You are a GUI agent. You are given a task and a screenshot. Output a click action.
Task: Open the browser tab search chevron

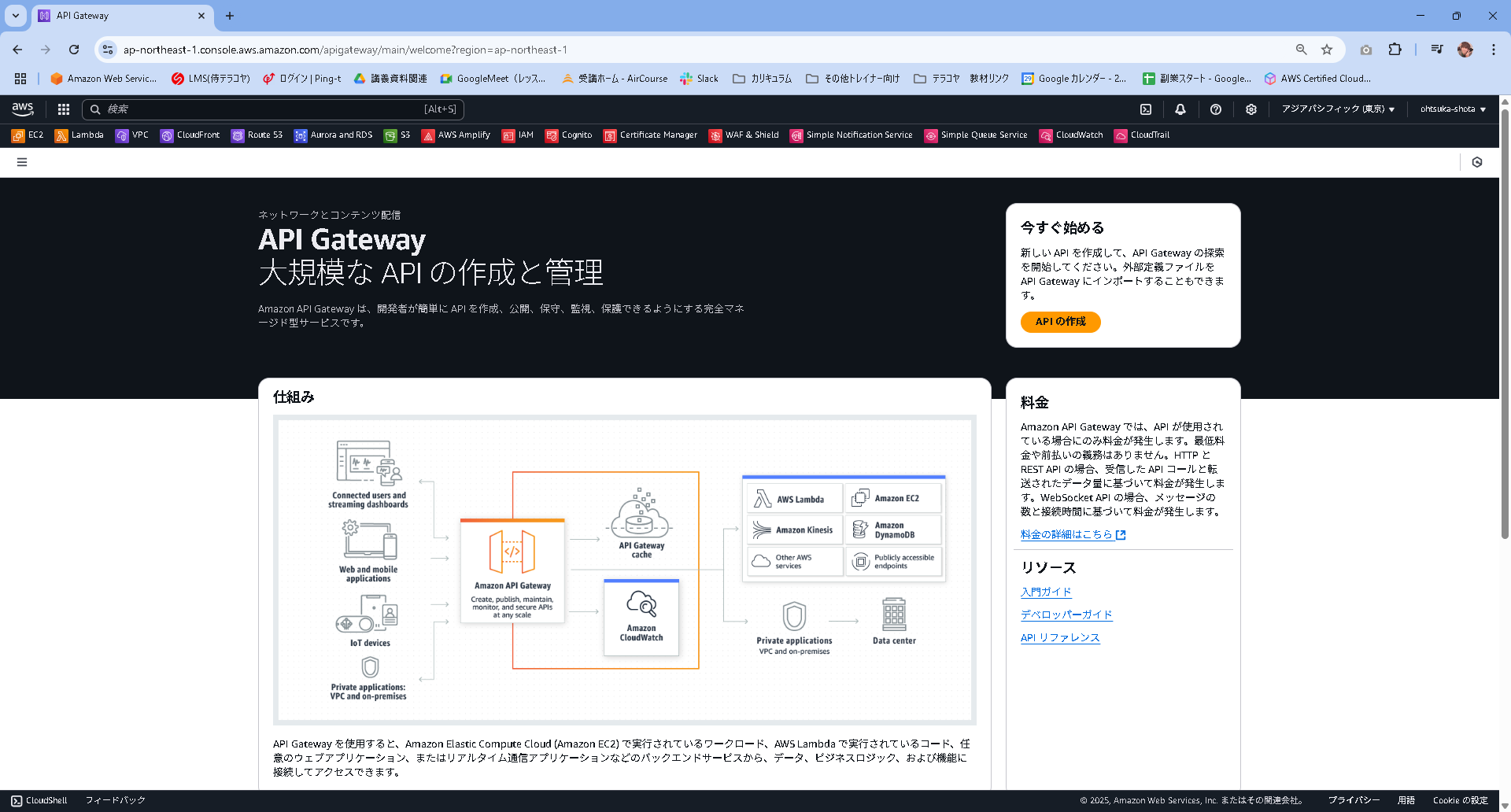click(15, 15)
